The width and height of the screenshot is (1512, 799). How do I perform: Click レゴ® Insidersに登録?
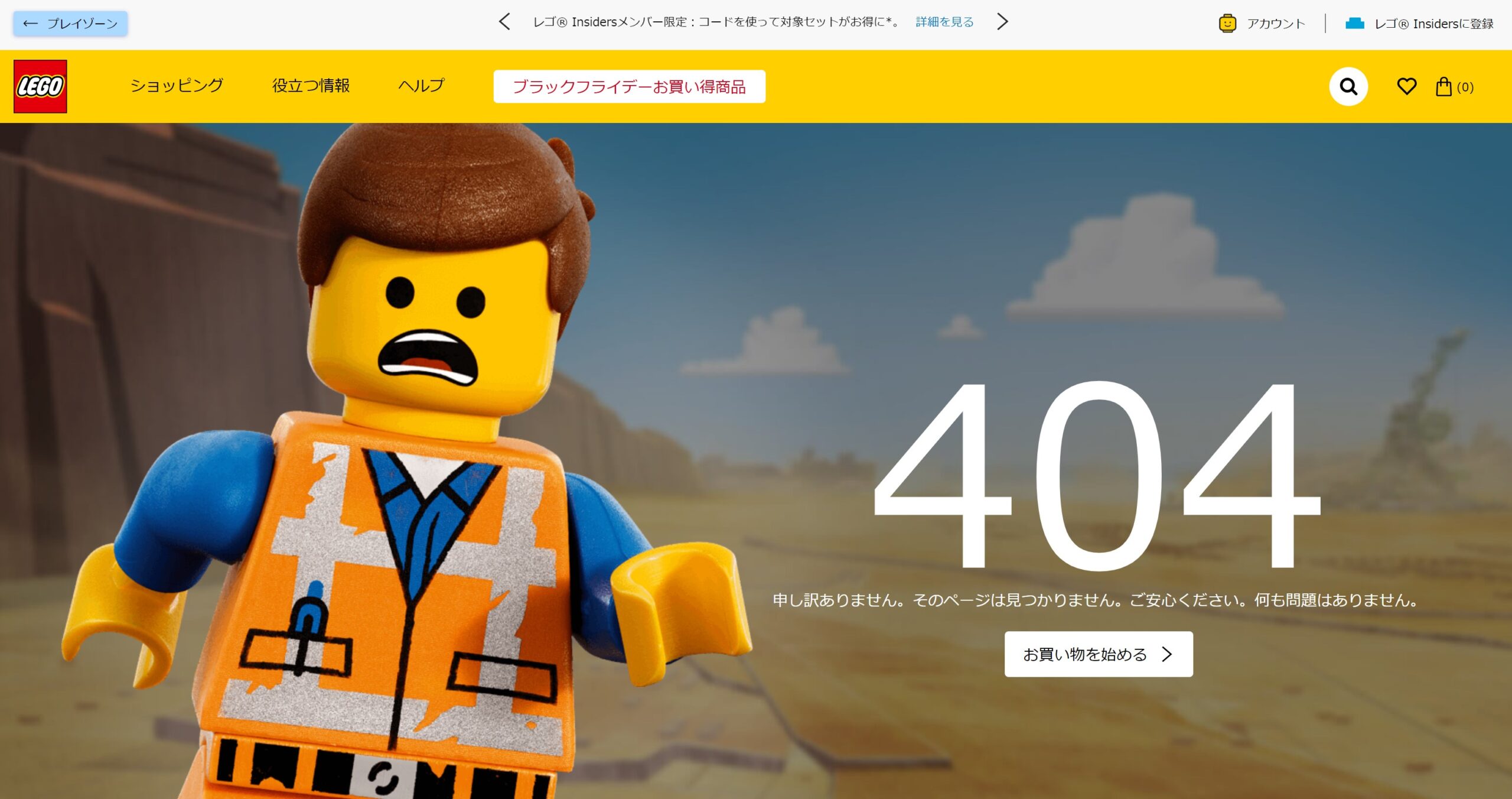coord(1434,24)
